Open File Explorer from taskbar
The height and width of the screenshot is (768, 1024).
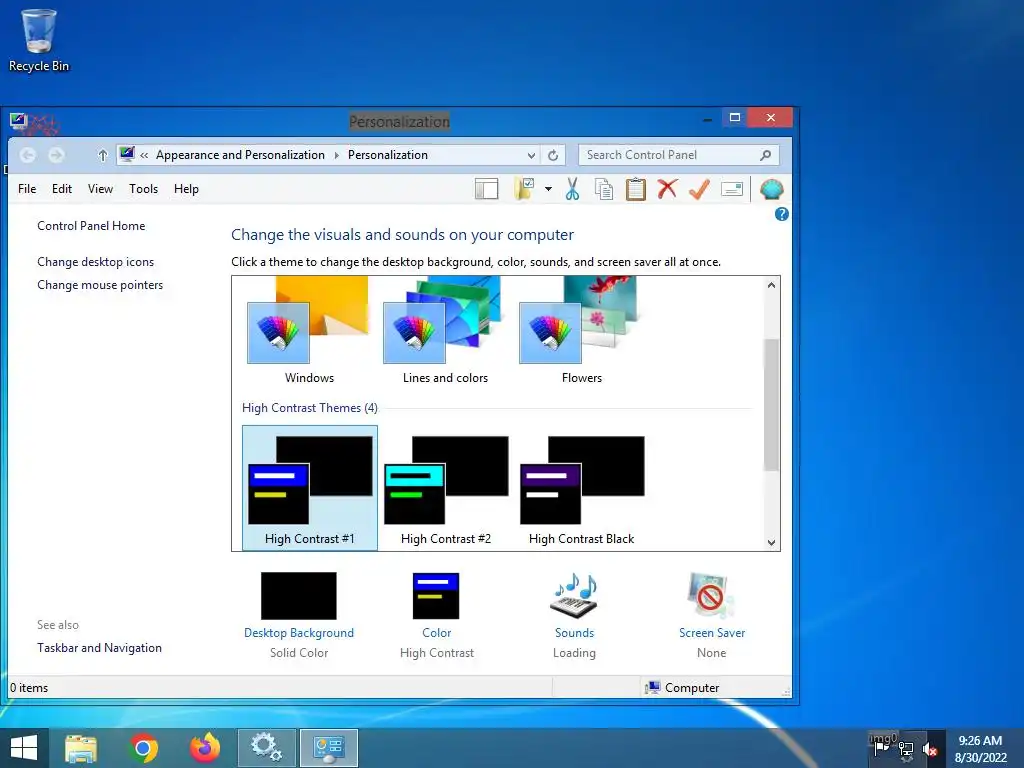pos(81,748)
